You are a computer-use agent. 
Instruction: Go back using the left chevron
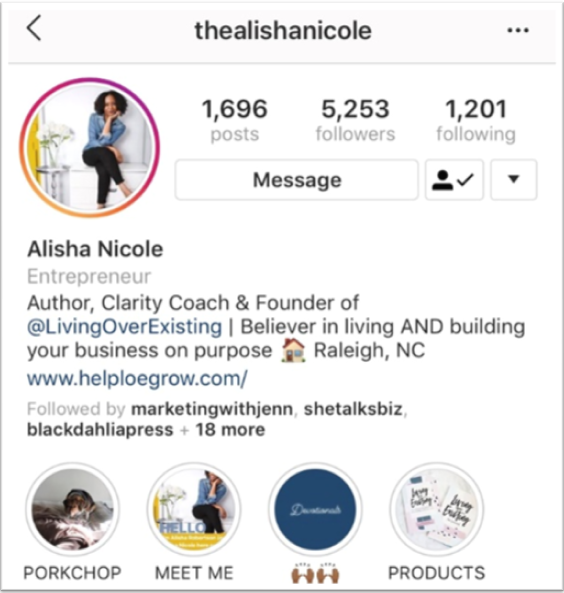coord(34,28)
